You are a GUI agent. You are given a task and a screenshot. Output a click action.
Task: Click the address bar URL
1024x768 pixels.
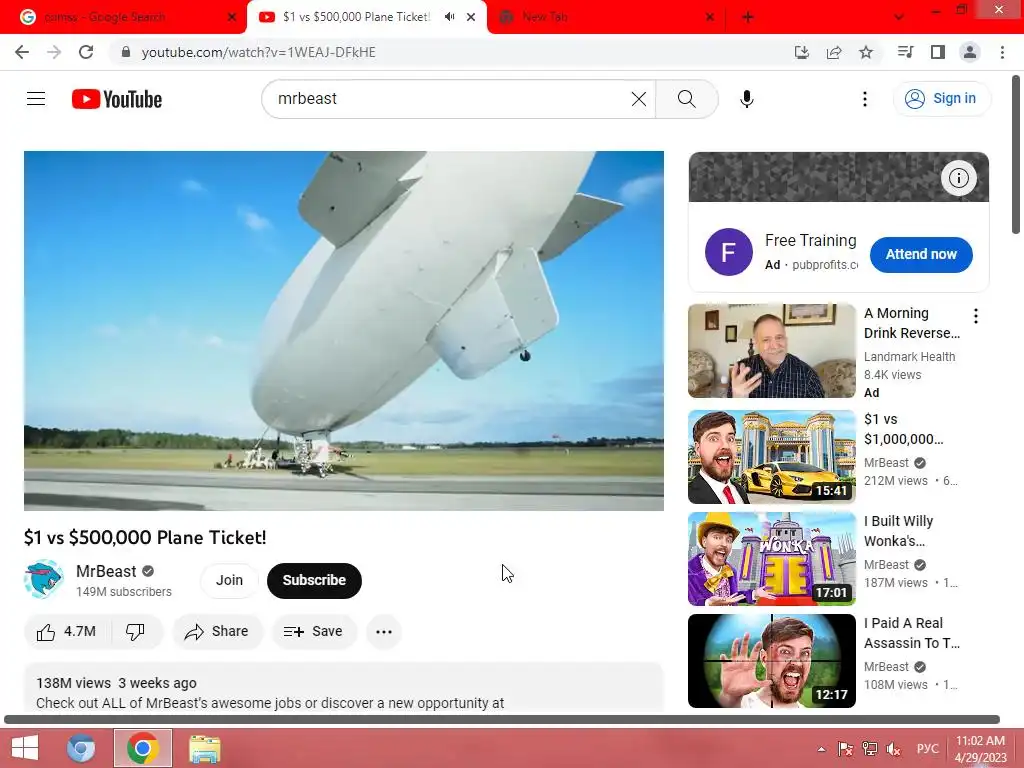coord(258,52)
